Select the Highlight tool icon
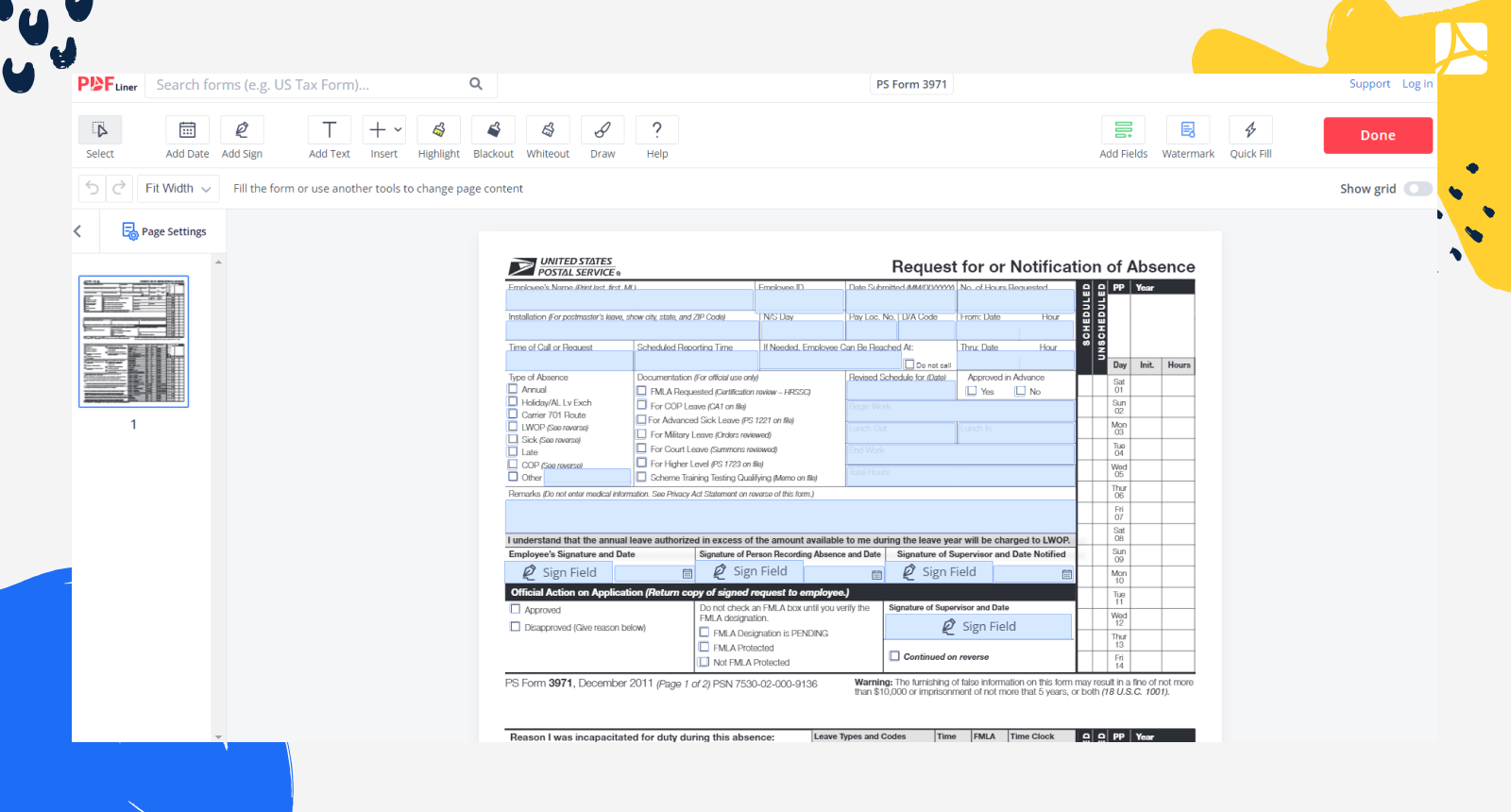The width and height of the screenshot is (1511, 812). (438, 130)
